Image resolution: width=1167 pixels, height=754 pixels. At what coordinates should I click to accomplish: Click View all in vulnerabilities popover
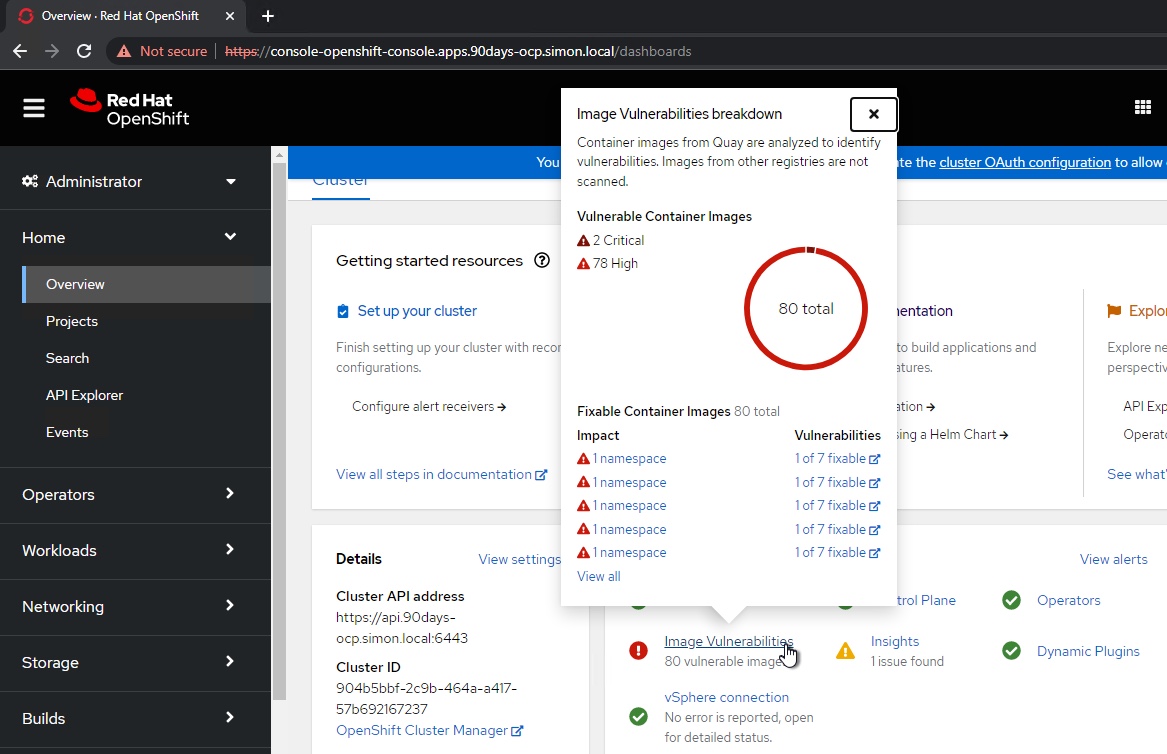click(598, 576)
